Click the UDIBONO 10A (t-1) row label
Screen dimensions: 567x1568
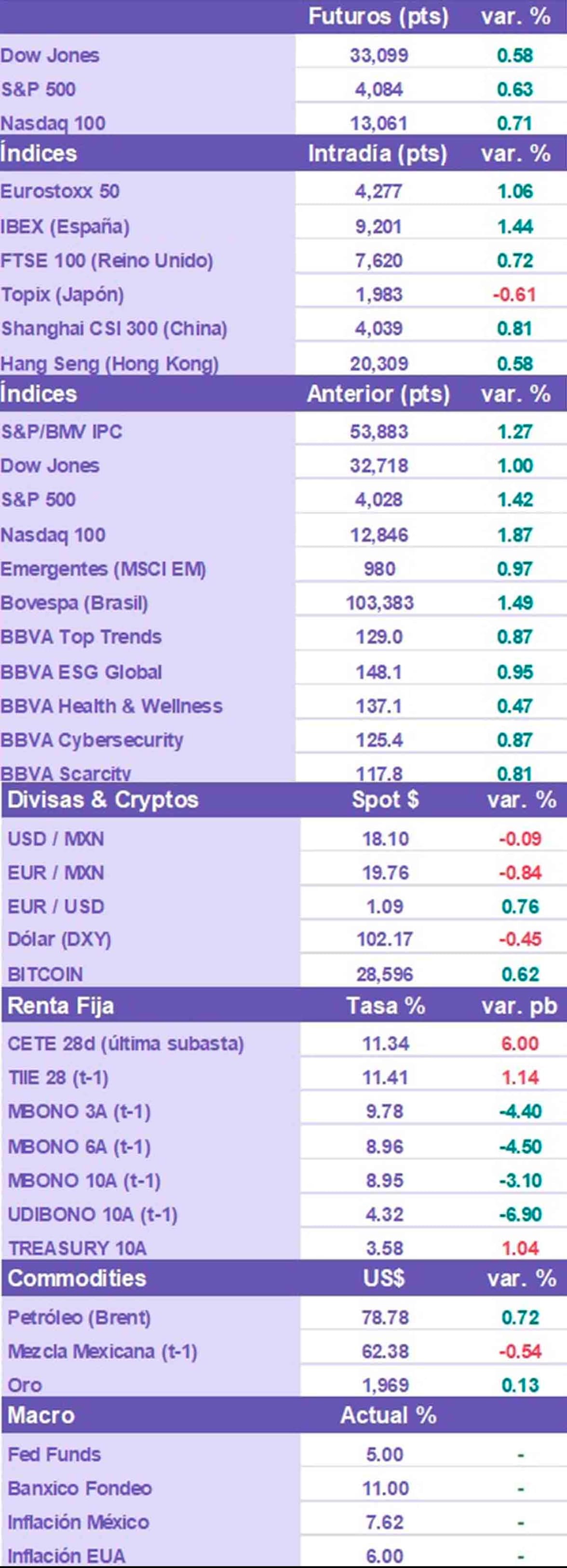click(93, 1215)
